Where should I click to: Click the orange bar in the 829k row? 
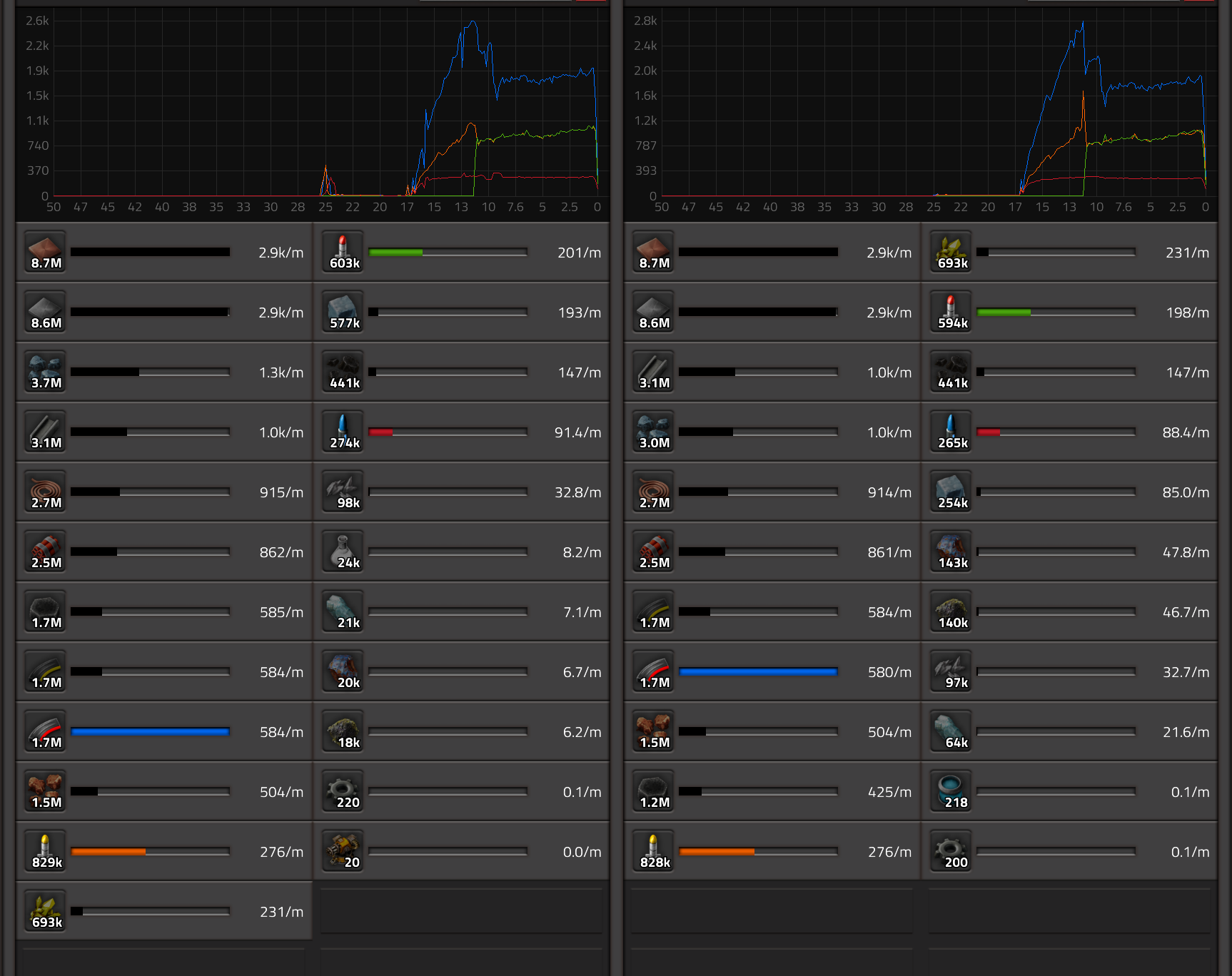[108, 852]
